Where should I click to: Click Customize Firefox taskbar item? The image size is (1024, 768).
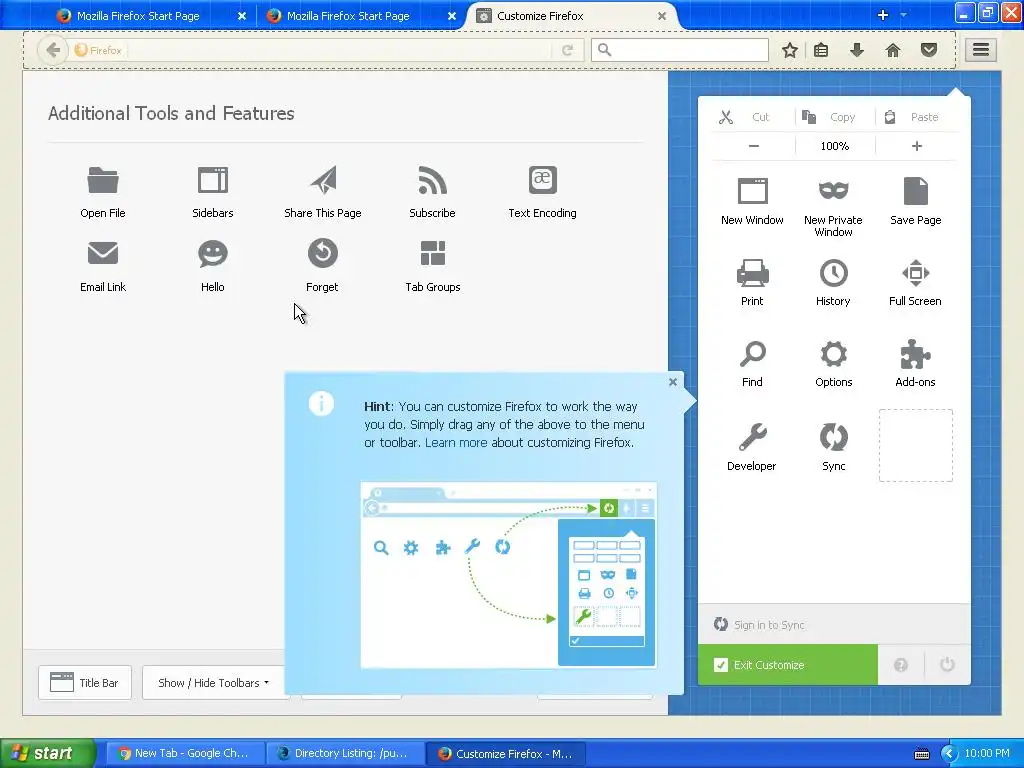(x=505, y=753)
